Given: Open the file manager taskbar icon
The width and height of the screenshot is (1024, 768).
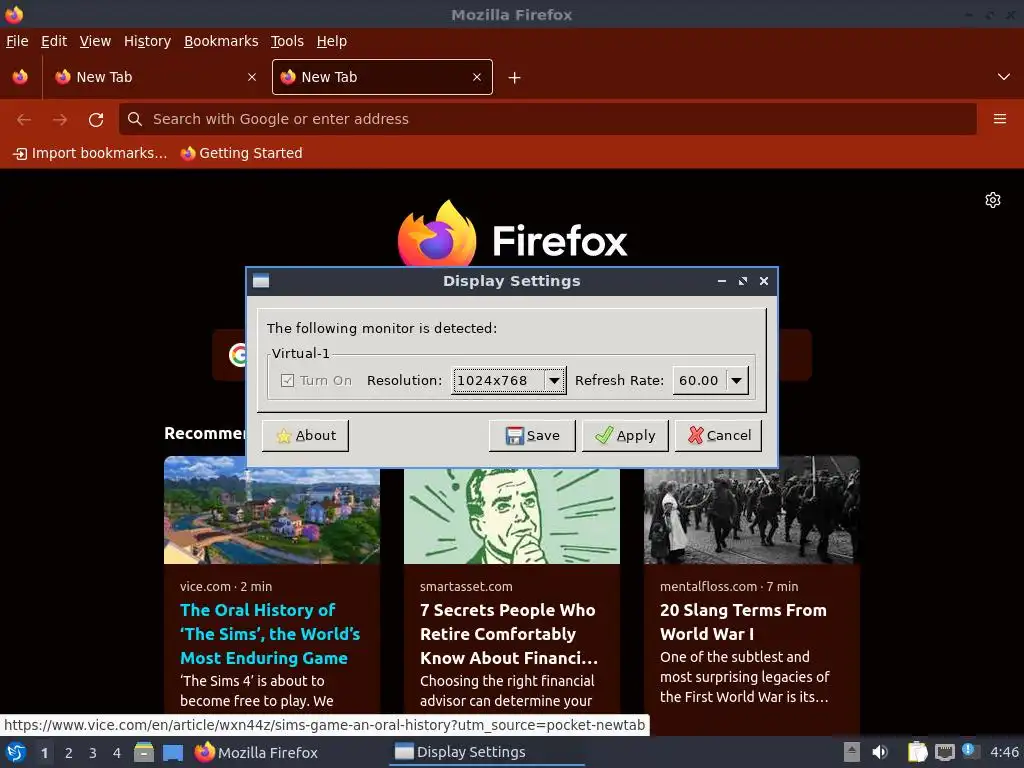Looking at the screenshot, I should [x=144, y=752].
